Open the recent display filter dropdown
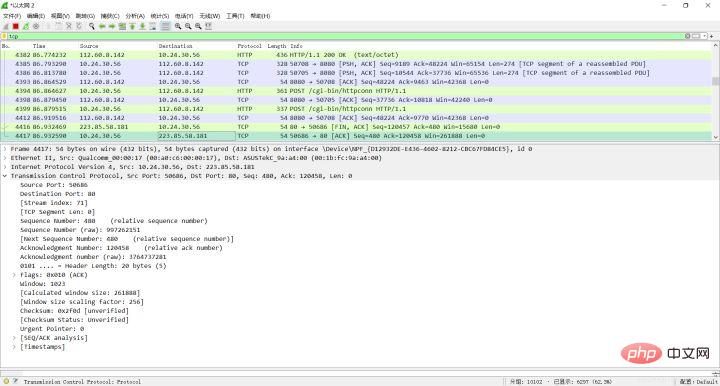This screenshot has height=386, width=720. click(705, 36)
